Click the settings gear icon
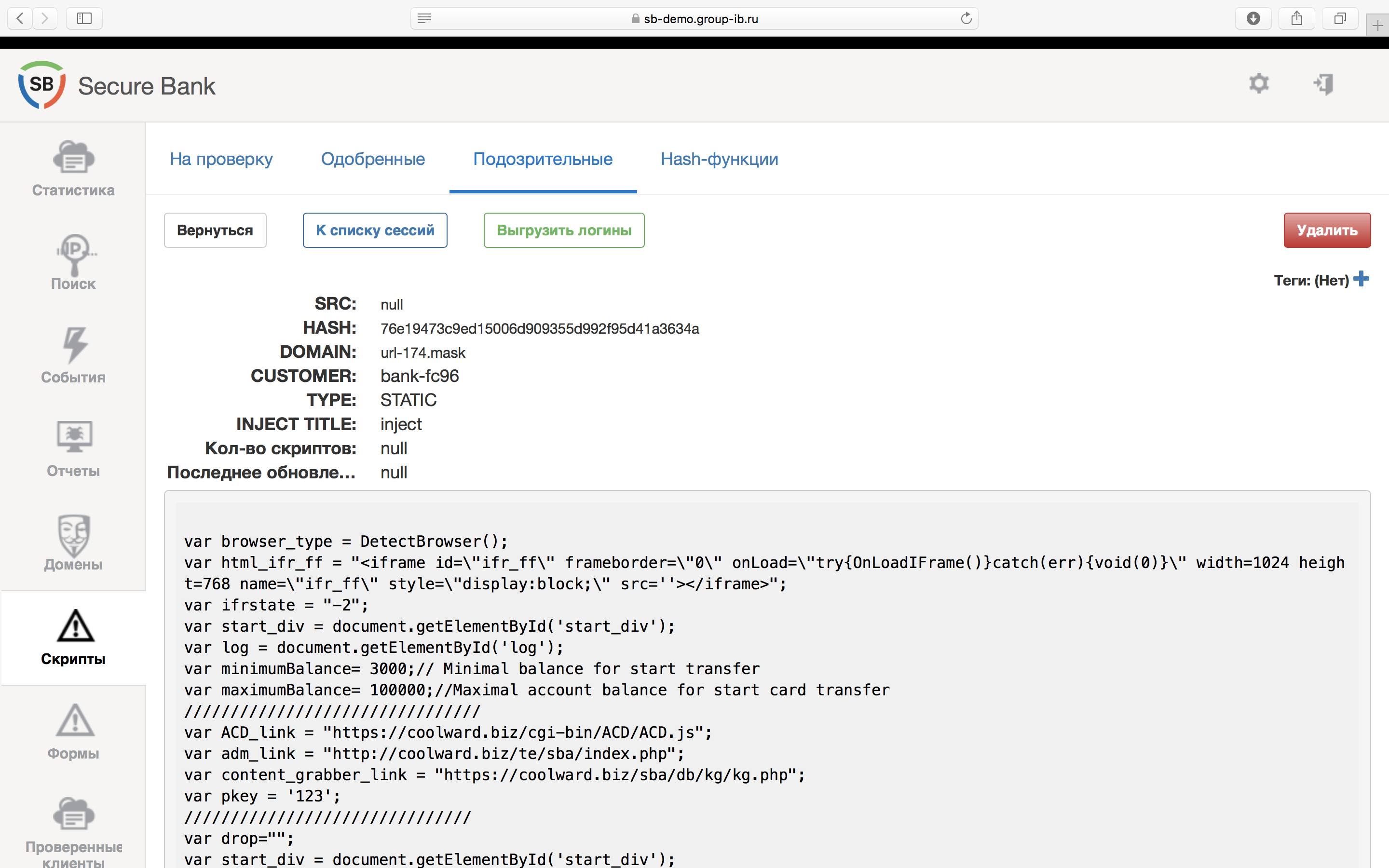Viewport: 1389px width, 868px height. click(x=1258, y=84)
